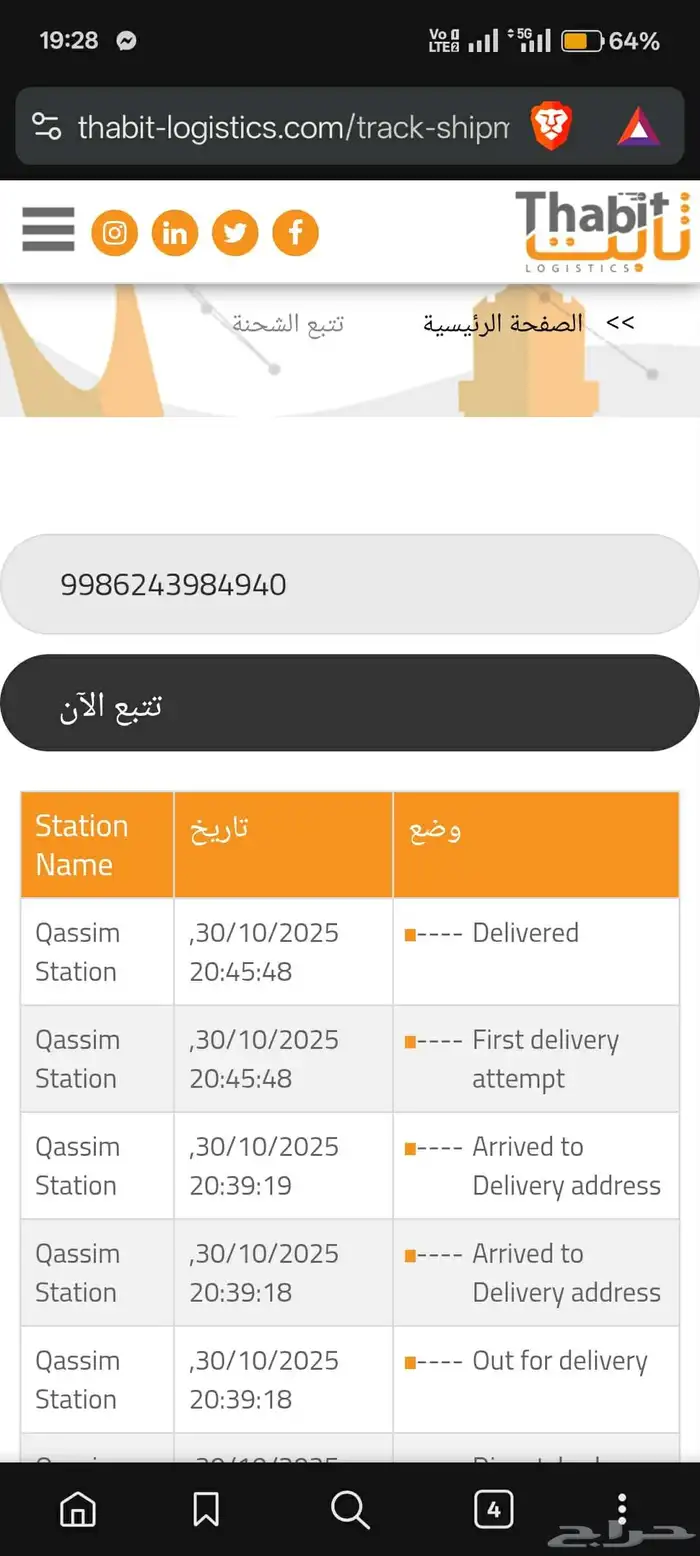Open the LinkedIn icon in the header
This screenshot has width=700, height=1556.
coord(174,231)
